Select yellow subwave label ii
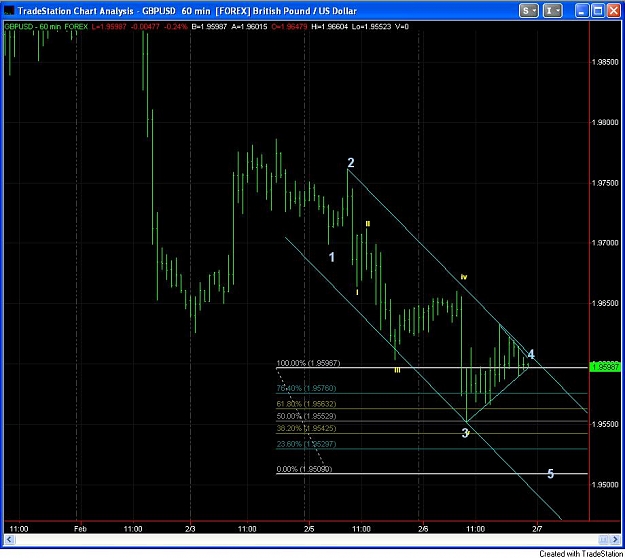 click(368, 224)
